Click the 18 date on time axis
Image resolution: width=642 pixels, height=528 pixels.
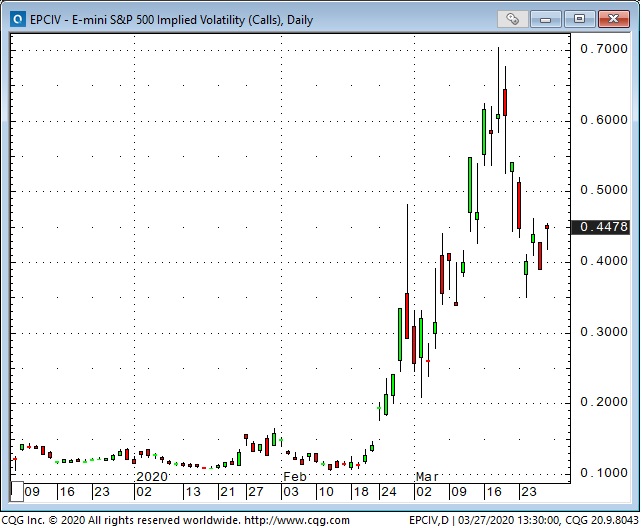[x=361, y=492]
